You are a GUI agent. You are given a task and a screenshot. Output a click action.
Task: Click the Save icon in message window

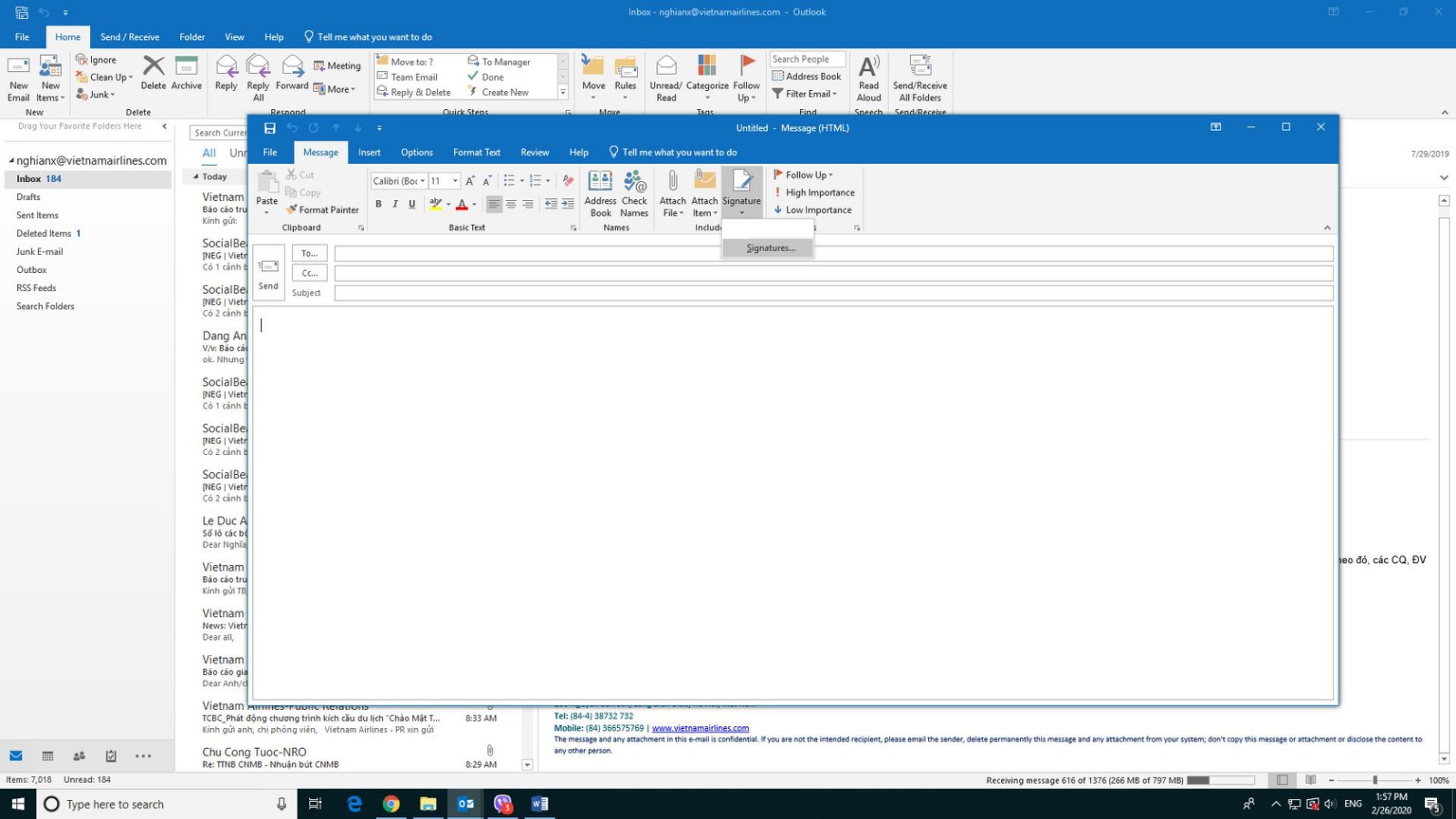point(269,128)
